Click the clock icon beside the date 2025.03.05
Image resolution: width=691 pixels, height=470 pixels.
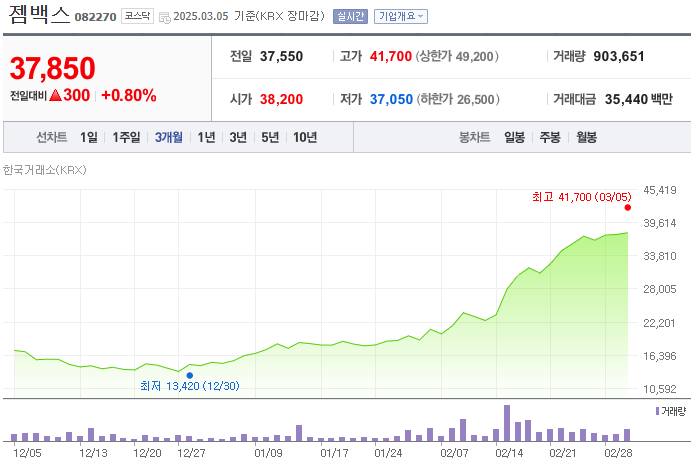165,18
